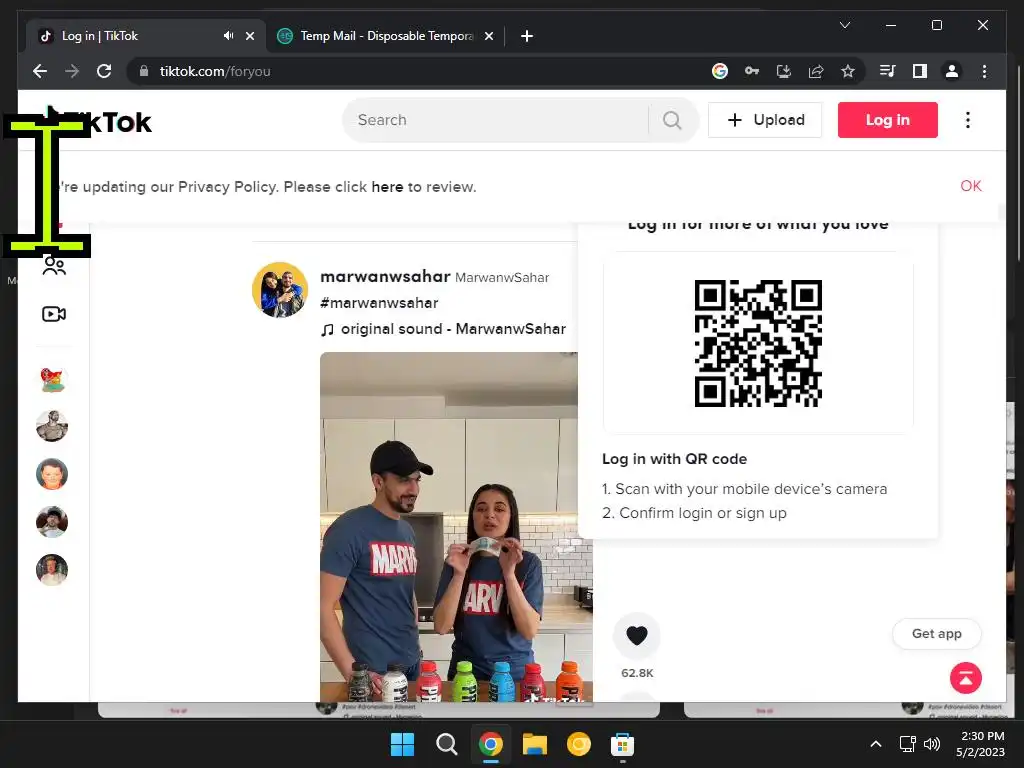Viewport: 1024px width, 768px height.
Task: Open the LIVE camera icon in sidebar
Action: point(54,314)
